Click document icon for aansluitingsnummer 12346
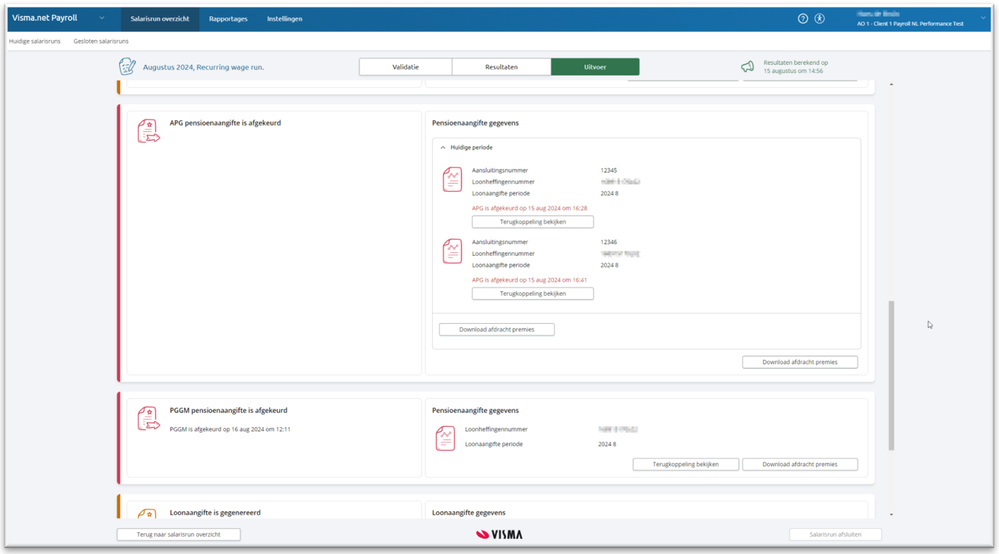 click(452, 251)
